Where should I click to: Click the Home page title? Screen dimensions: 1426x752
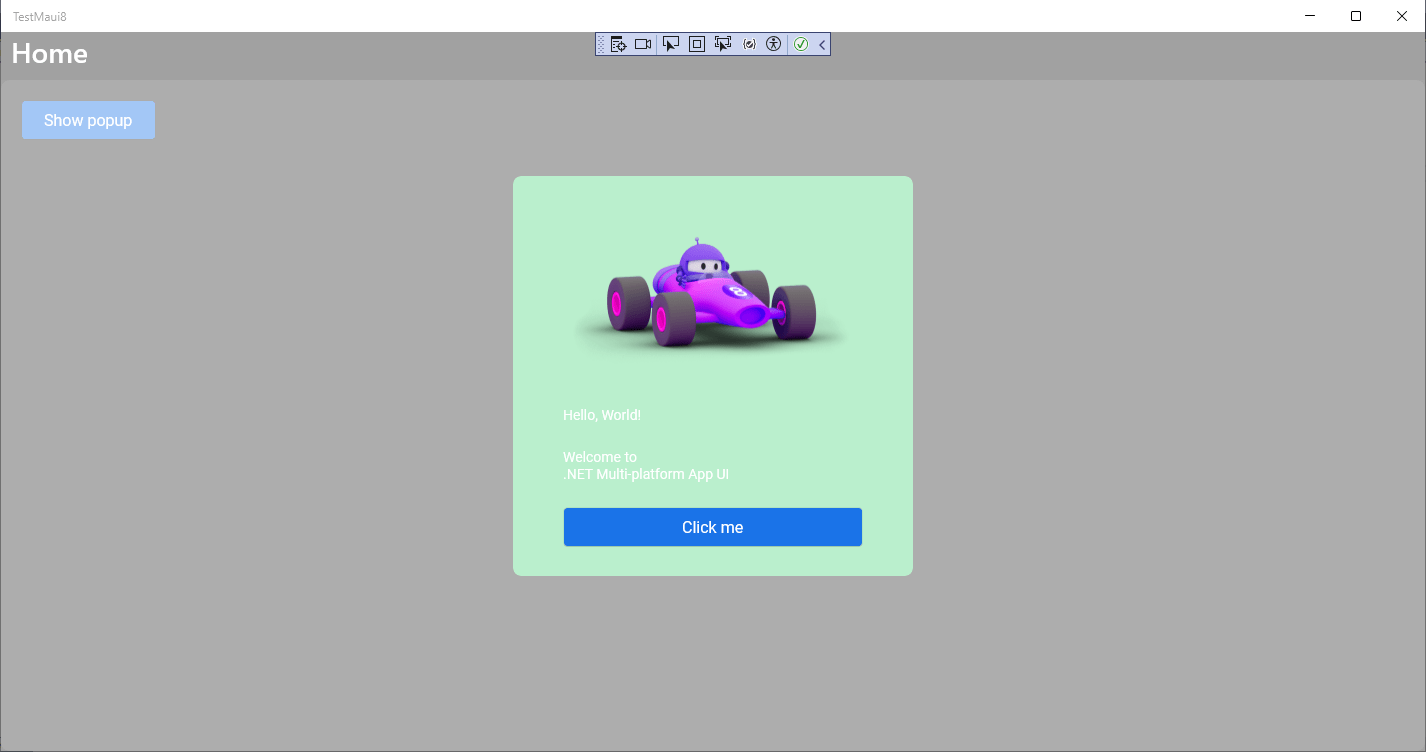coord(48,54)
